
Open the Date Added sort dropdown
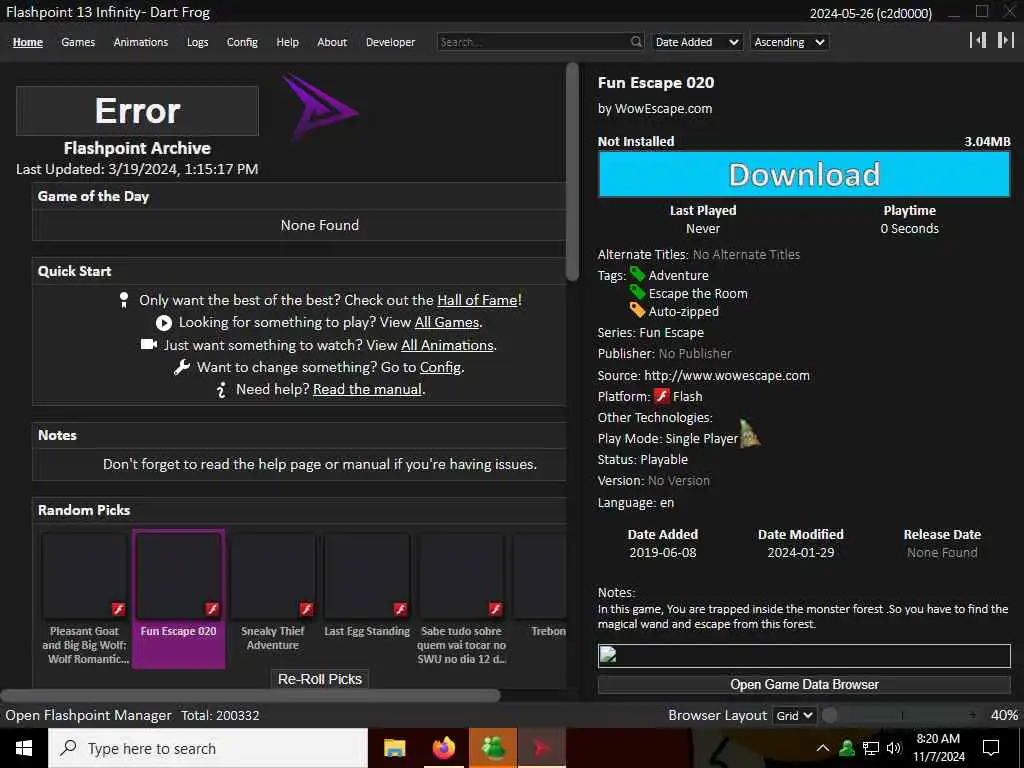[x=697, y=42]
